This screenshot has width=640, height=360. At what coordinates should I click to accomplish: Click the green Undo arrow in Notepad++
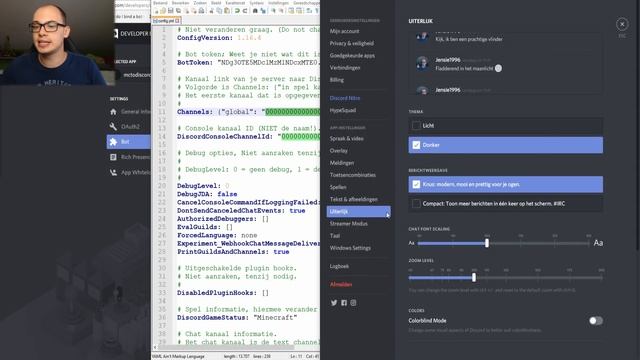point(237,11)
